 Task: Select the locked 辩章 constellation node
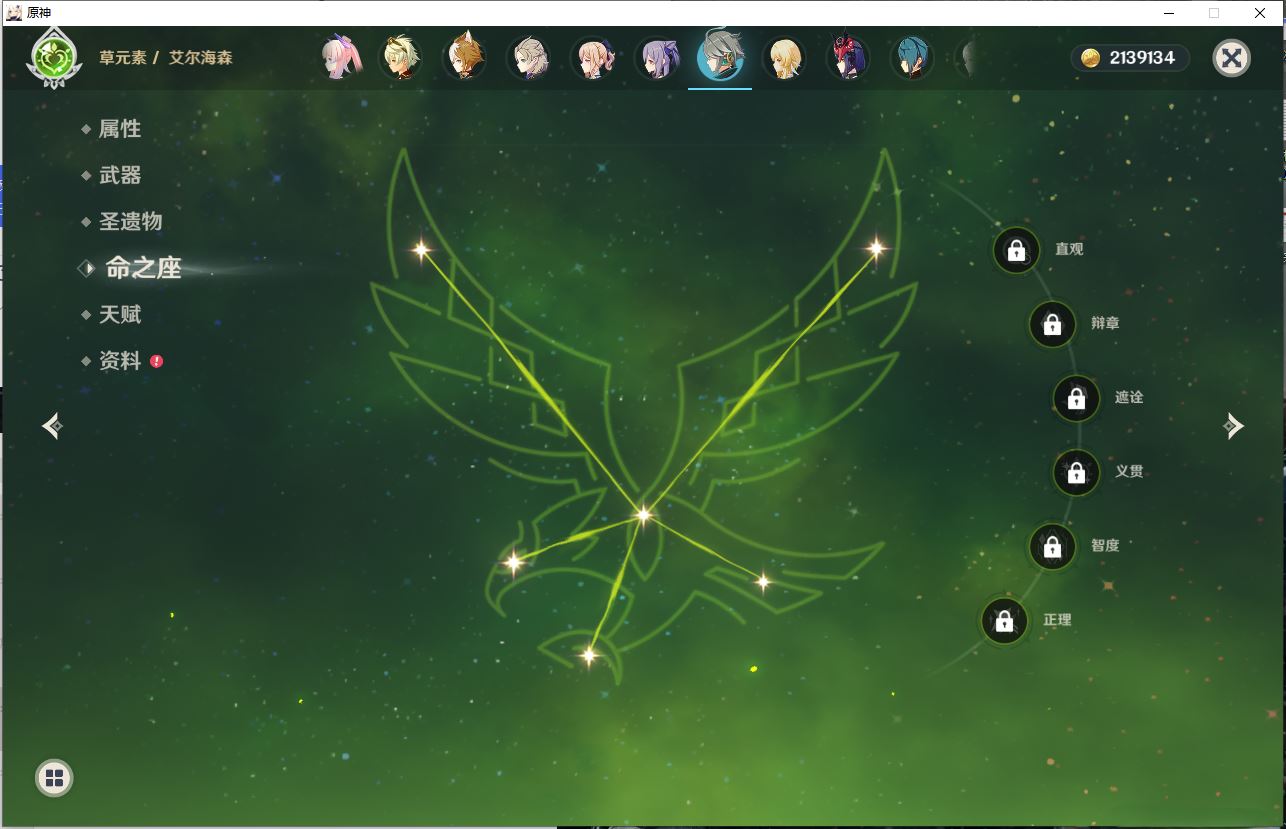1052,324
